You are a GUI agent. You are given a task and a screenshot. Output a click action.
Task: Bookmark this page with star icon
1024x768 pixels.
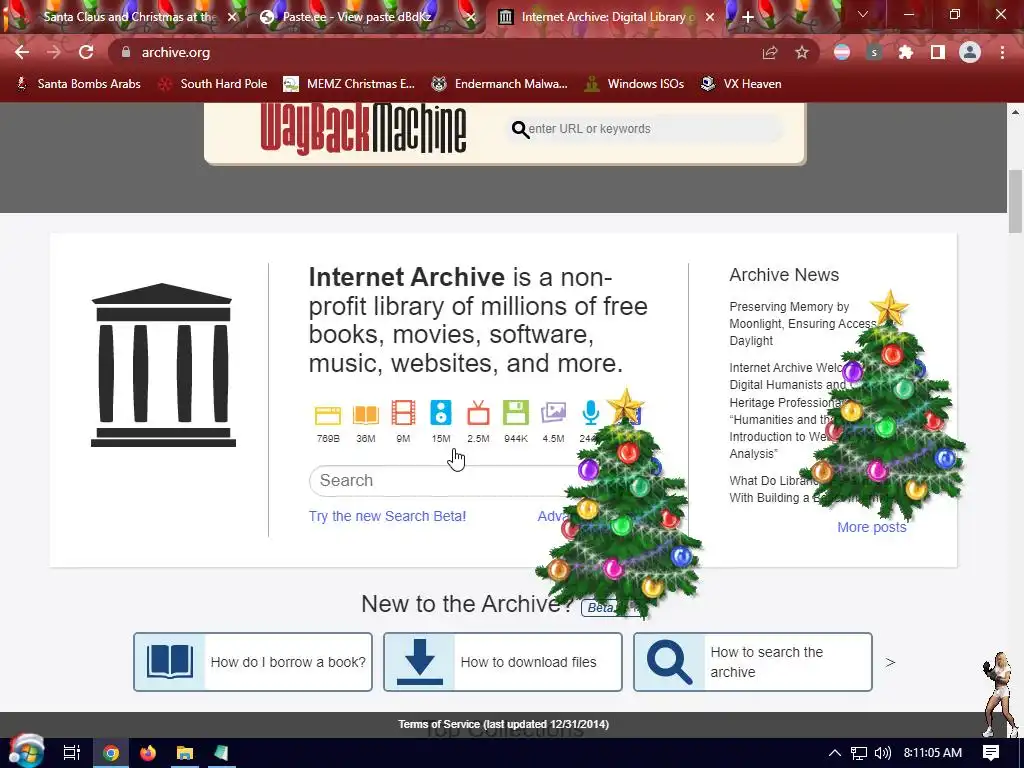click(802, 53)
